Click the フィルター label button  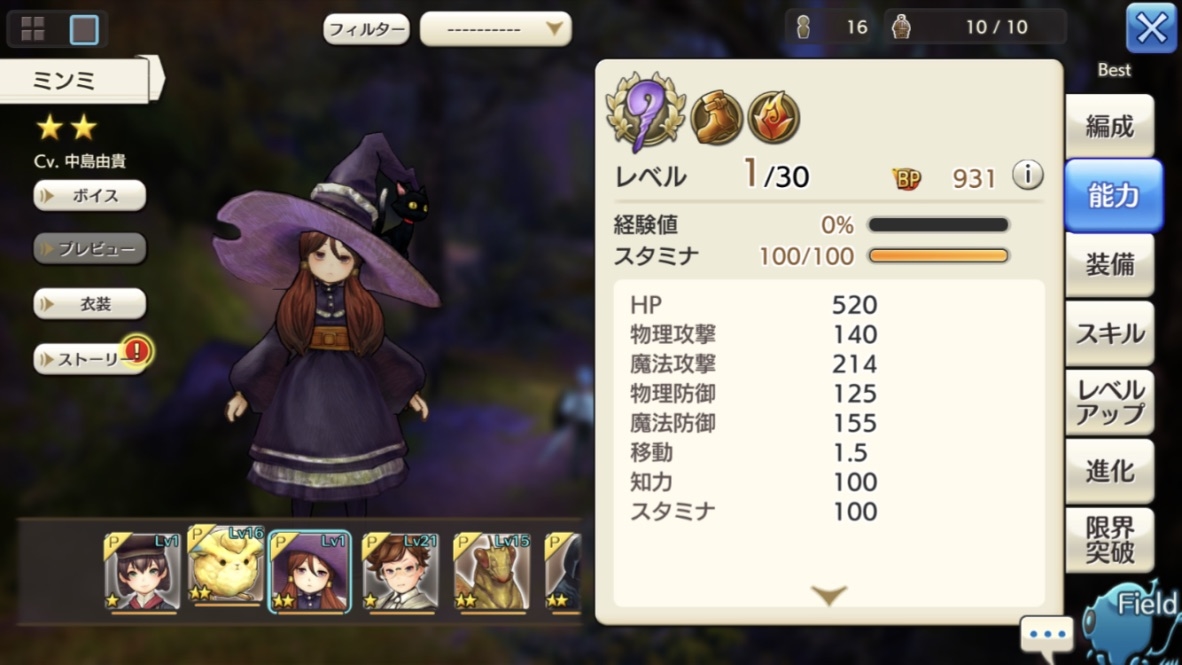(x=366, y=29)
